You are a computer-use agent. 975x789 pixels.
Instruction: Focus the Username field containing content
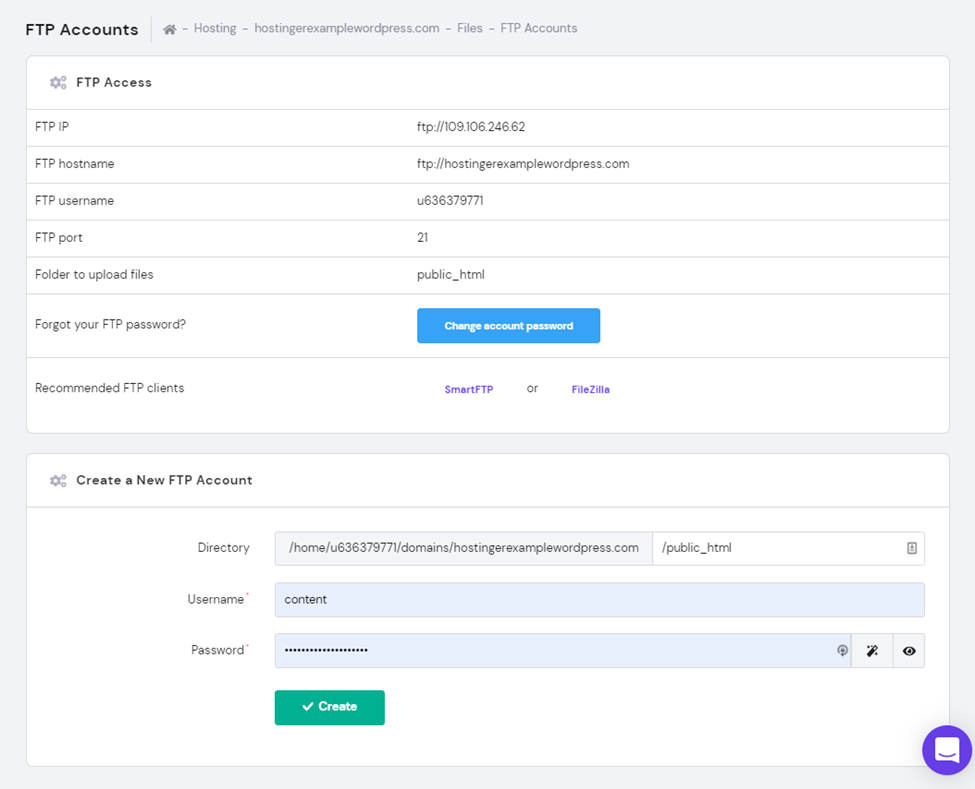pos(598,600)
